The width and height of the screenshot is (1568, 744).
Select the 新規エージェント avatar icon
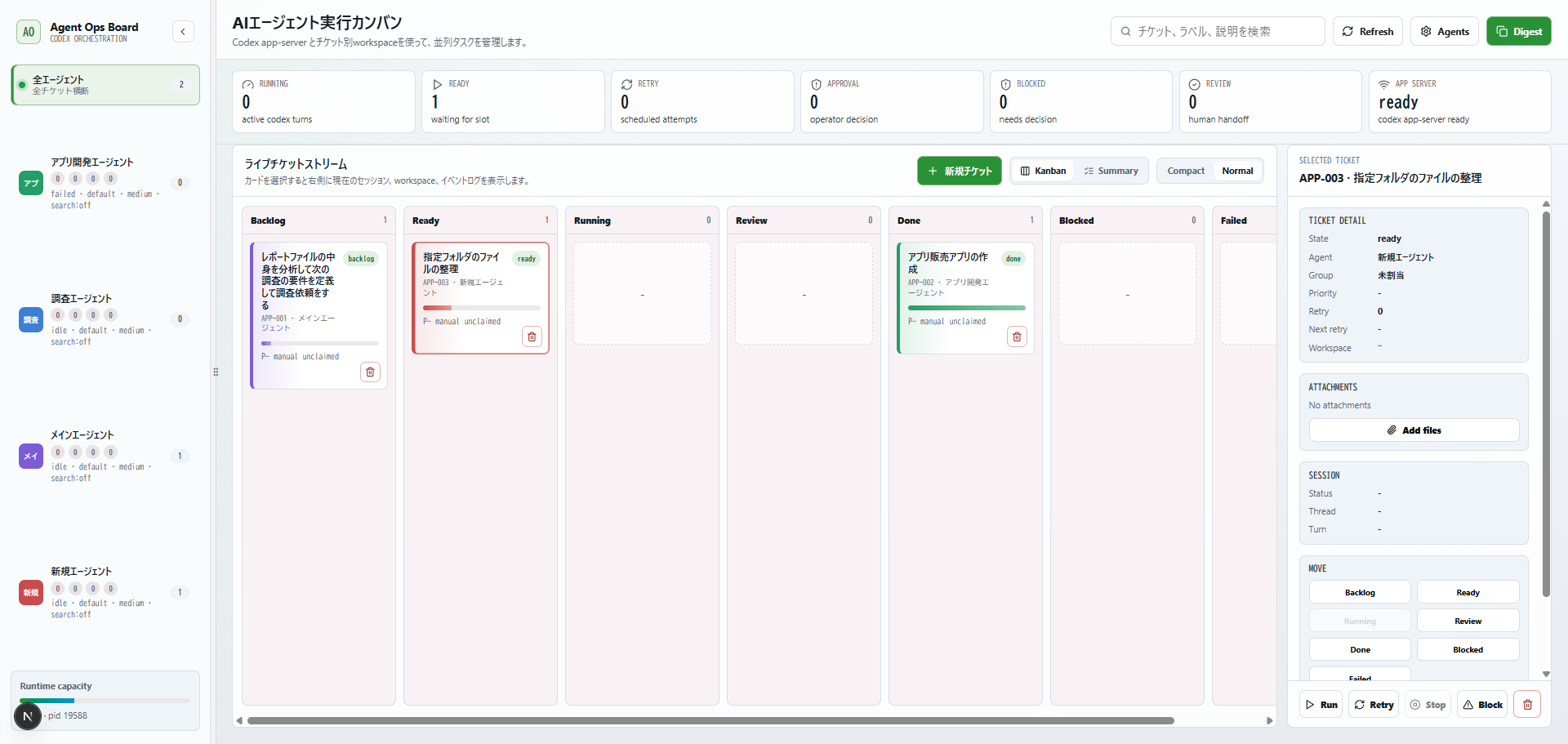(x=31, y=592)
